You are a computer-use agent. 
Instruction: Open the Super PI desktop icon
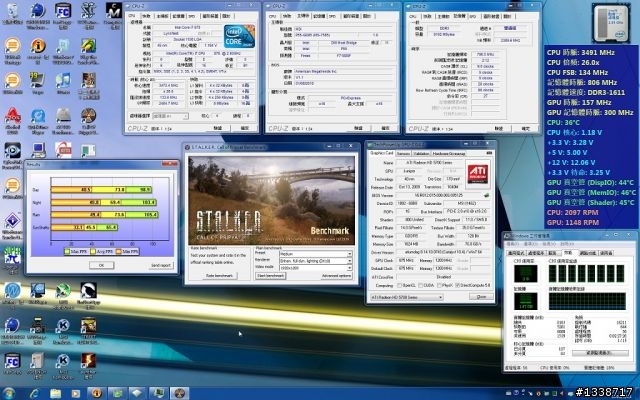point(12,256)
